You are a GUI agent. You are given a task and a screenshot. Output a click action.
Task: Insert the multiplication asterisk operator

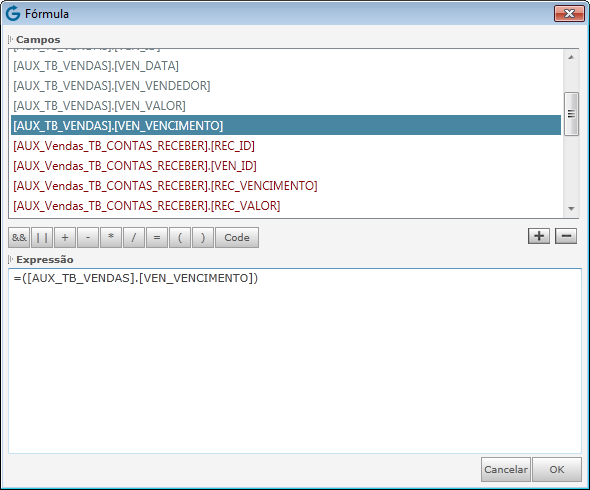coord(111,237)
